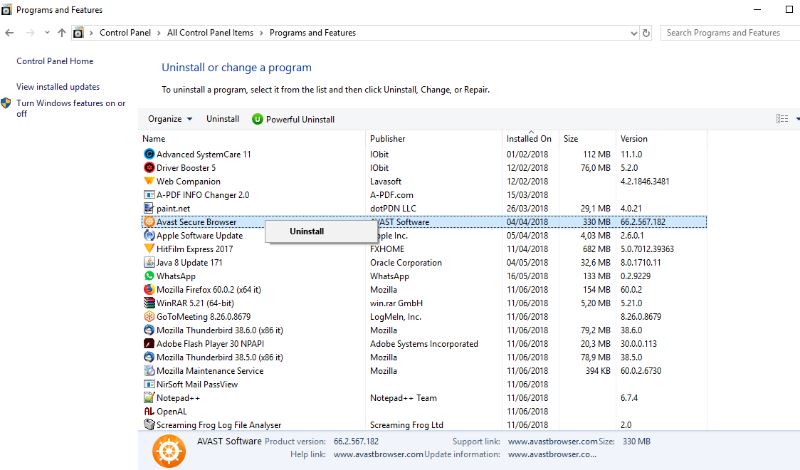Expand the address bar history dropdown
The image size is (800, 470).
634,33
